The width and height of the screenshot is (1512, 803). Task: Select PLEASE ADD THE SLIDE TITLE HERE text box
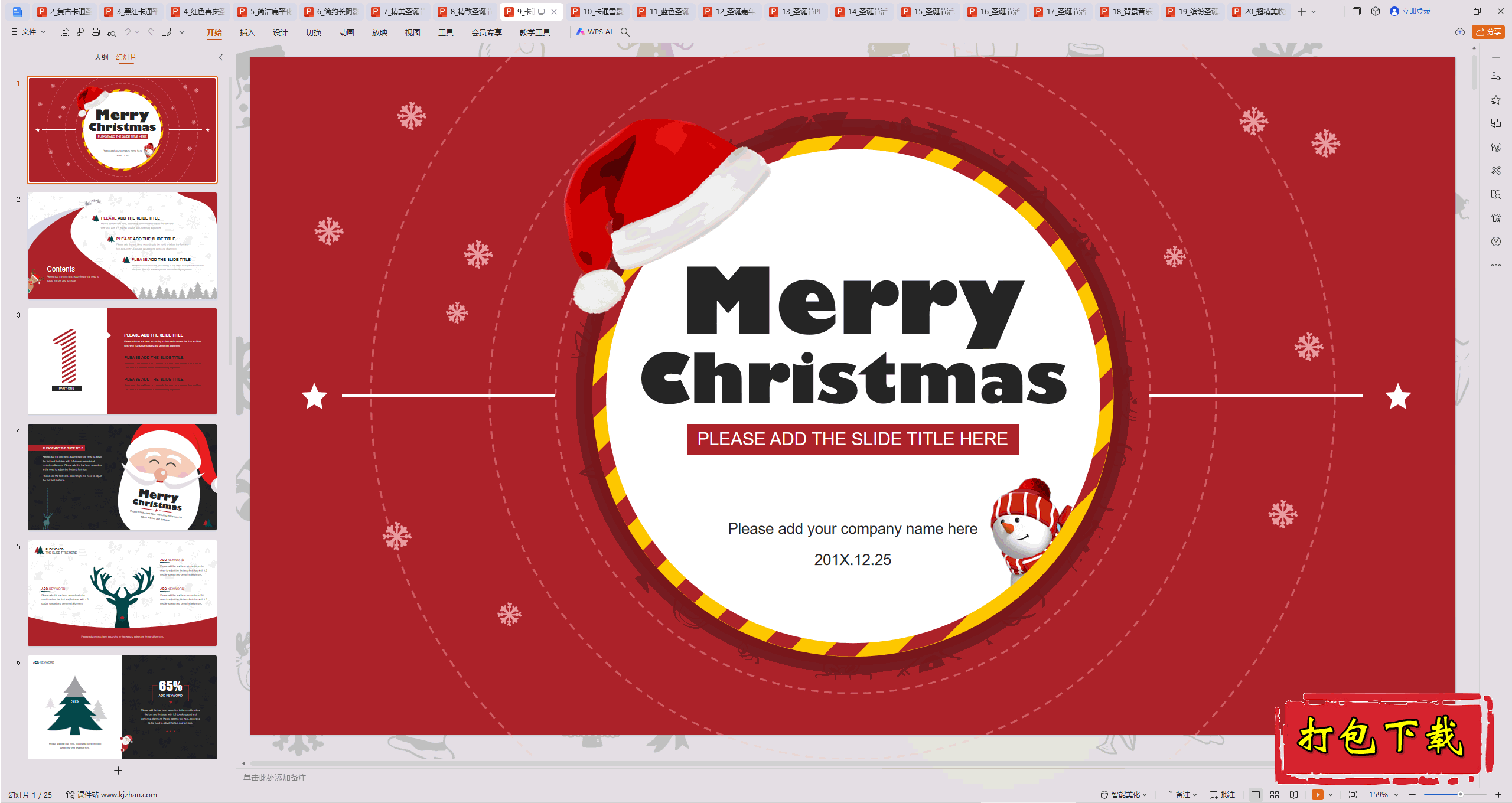(852, 439)
